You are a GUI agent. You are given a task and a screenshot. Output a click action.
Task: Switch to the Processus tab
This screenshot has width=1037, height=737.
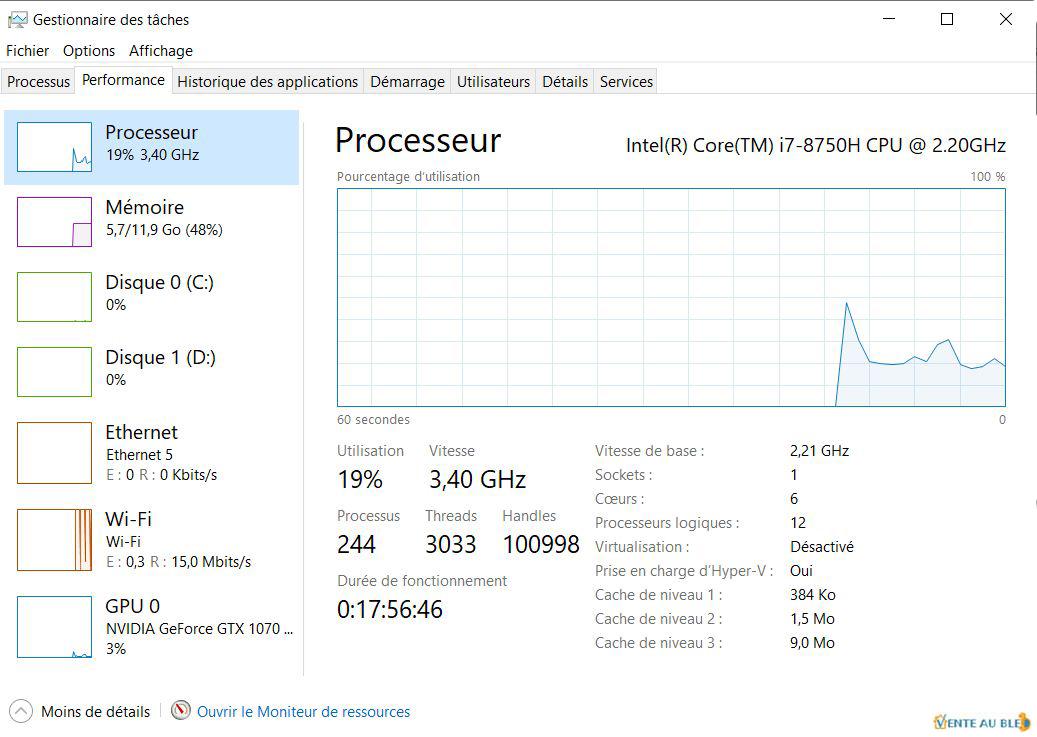click(x=39, y=82)
